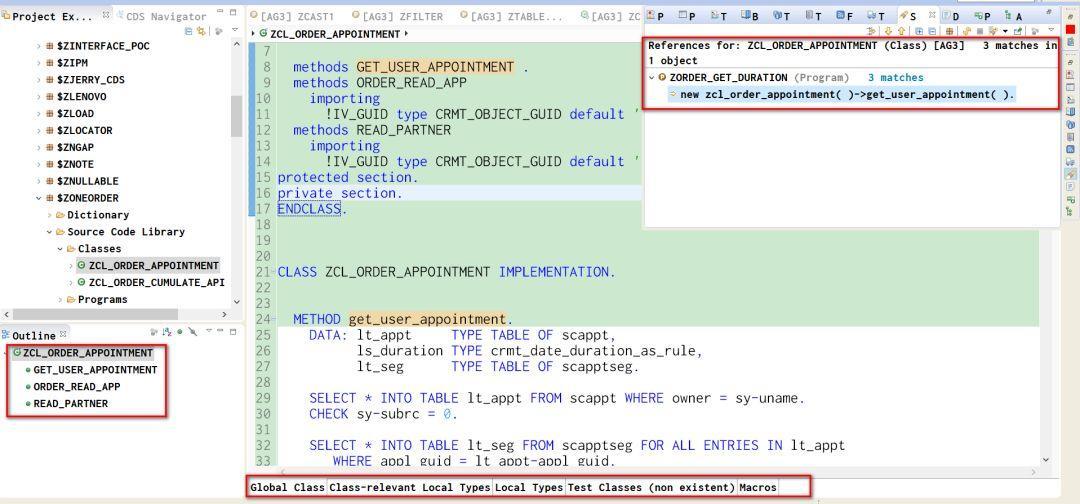Image resolution: width=1080 pixels, height=504 pixels.
Task: Select ZCL_ORDER_CUMULATE_API class in tree
Action: [x=156, y=282]
